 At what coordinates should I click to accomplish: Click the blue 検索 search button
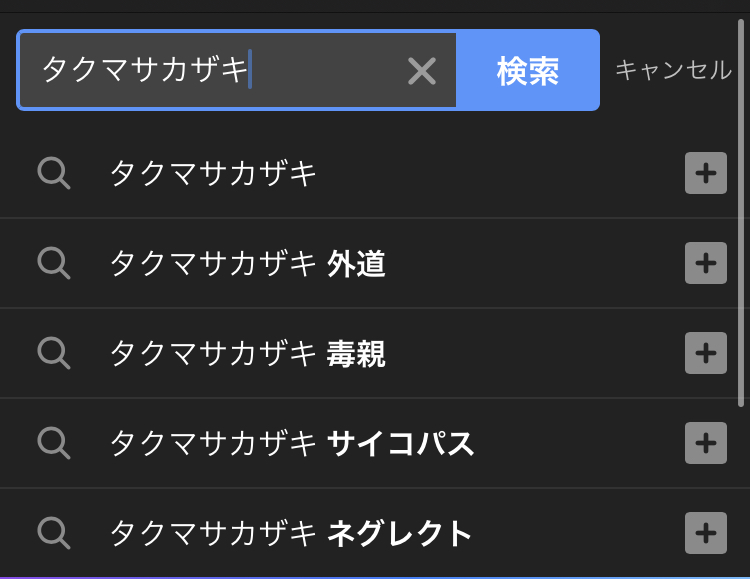[527, 71]
